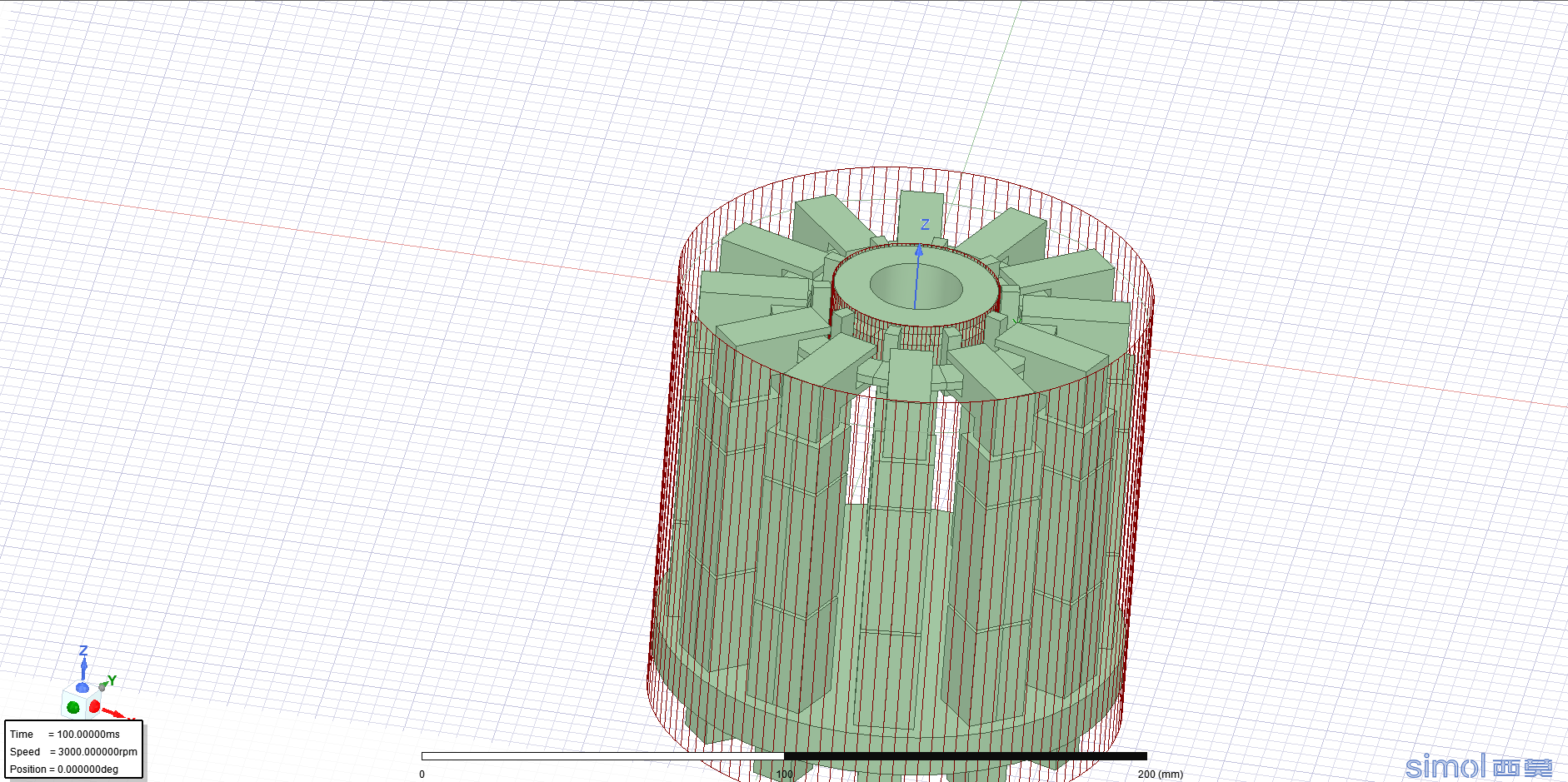
Task: Click the red sphere on orientation triad
Action: [94, 706]
